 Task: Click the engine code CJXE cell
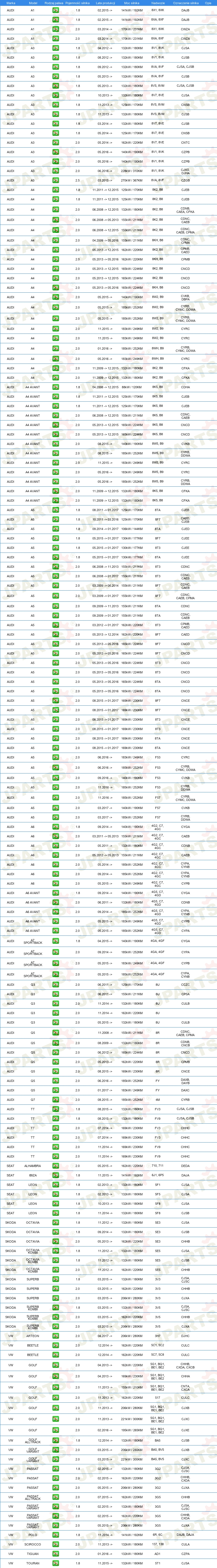185,1430
